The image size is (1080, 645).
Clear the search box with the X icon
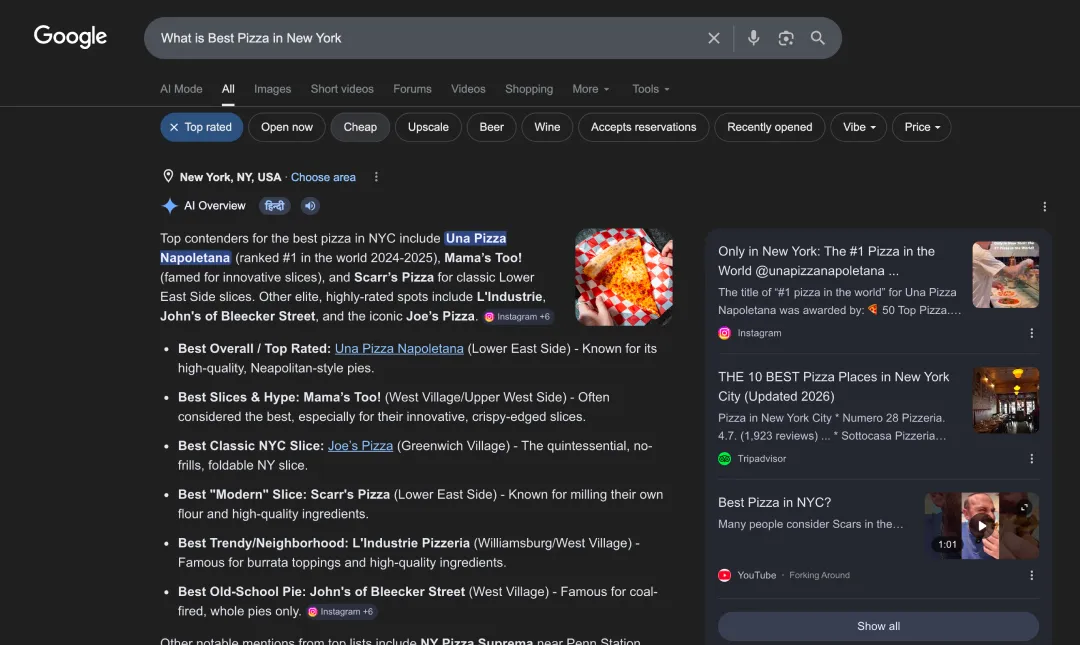click(714, 38)
